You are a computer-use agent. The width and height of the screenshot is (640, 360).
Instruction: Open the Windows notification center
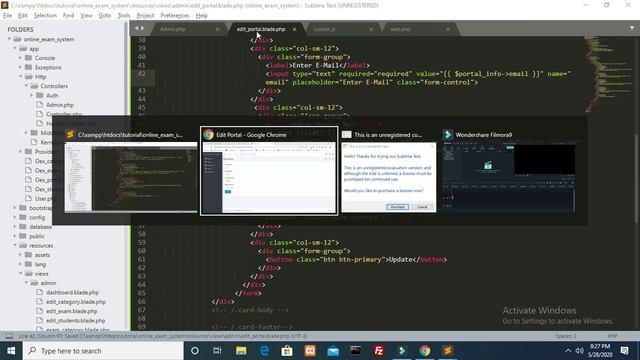click(624, 351)
